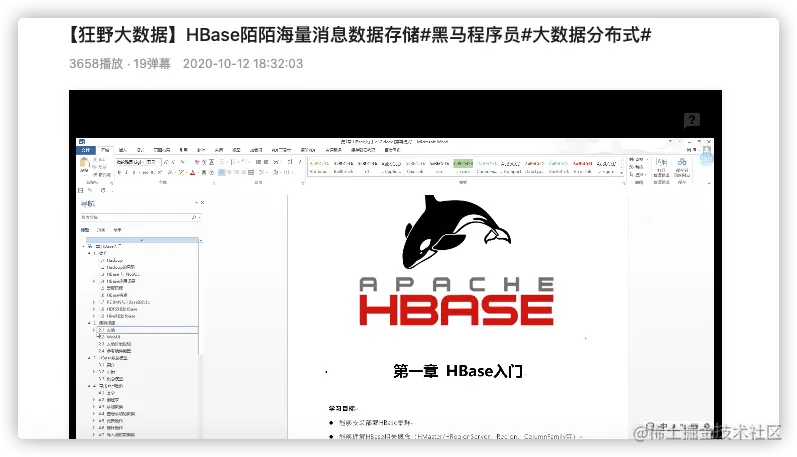The image size is (797, 457).
Task: Click the video help question mark icon
Action: click(691, 120)
